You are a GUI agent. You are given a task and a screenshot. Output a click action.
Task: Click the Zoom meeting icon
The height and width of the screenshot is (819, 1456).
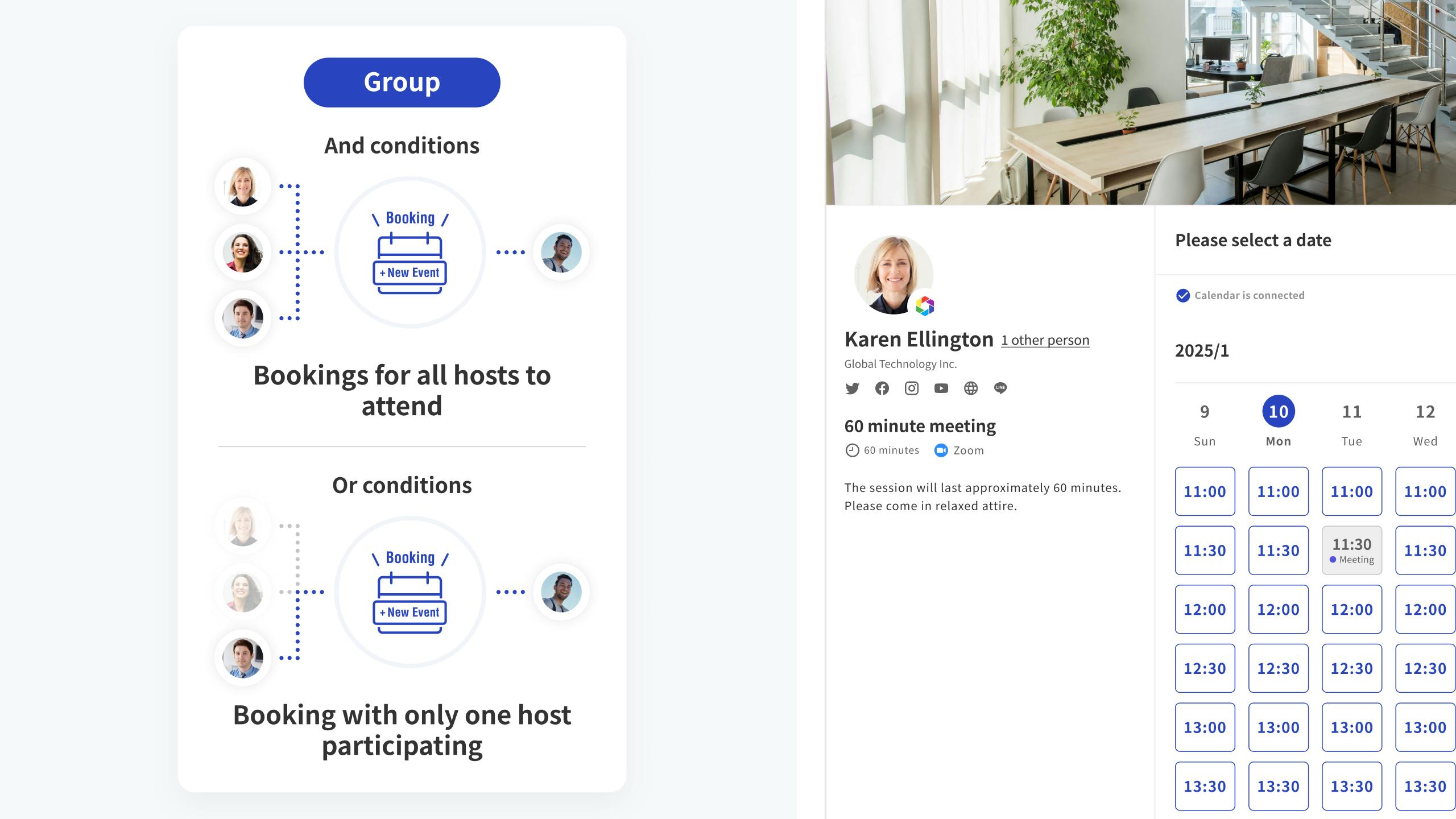click(941, 450)
